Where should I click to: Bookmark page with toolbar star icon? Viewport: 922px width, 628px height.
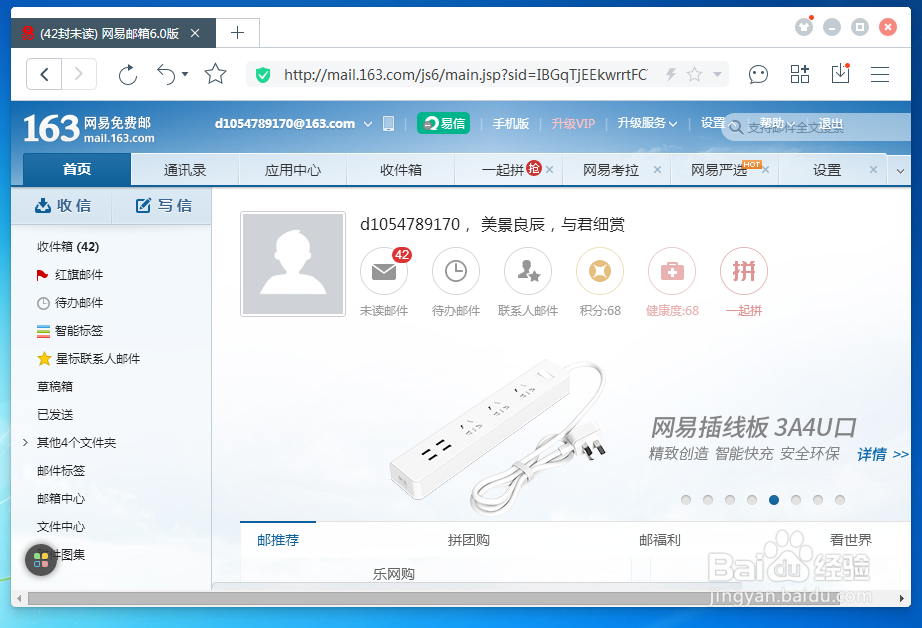pyautogui.click(x=215, y=74)
